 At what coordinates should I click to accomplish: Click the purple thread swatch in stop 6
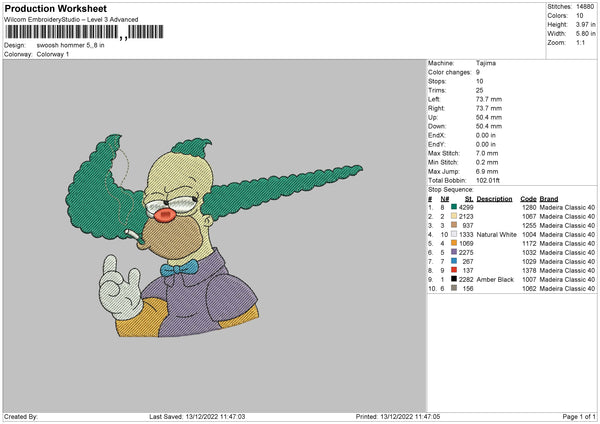[454, 252]
